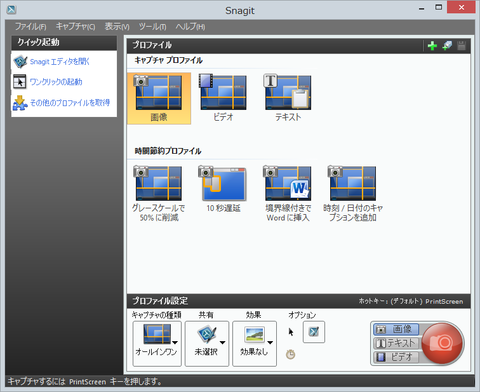Open the ファイル(F) menu
This screenshot has height=392, width=480.
point(31,27)
